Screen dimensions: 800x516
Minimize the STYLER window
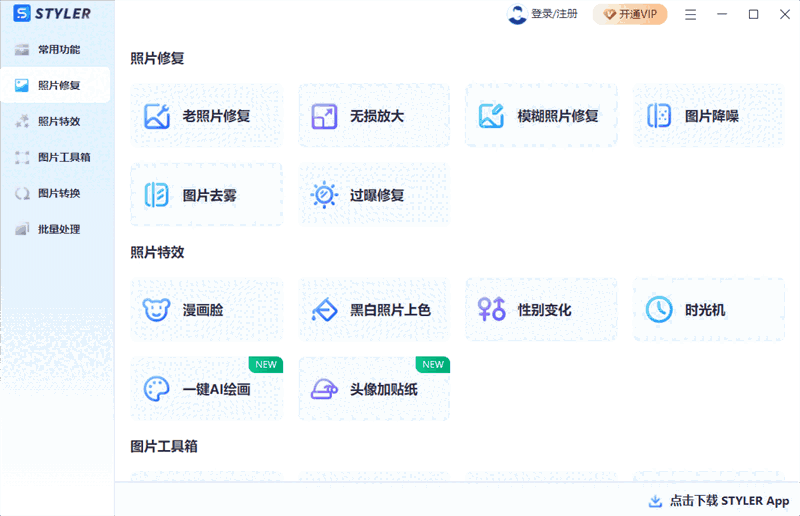[x=722, y=14]
